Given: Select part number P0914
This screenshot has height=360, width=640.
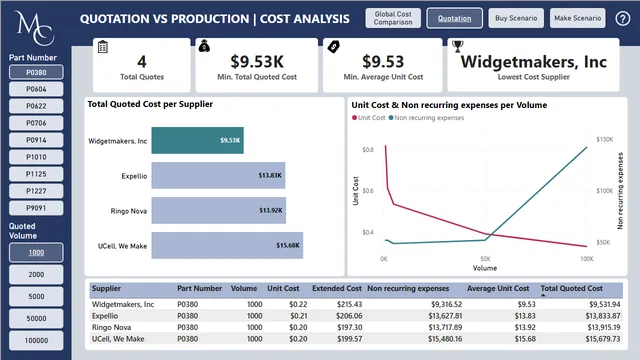Looking at the screenshot, I should click(x=36, y=140).
